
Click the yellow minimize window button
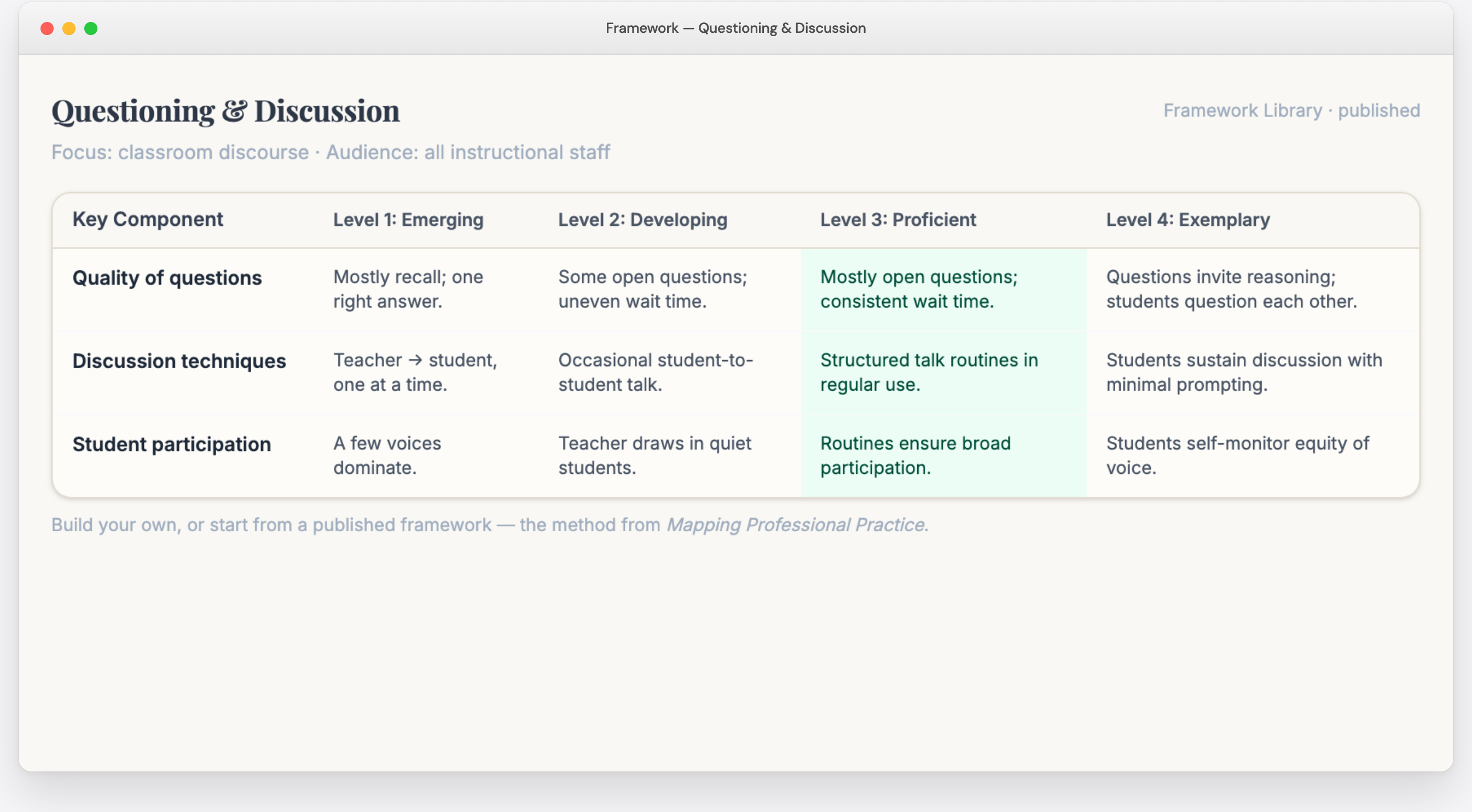tap(68, 28)
